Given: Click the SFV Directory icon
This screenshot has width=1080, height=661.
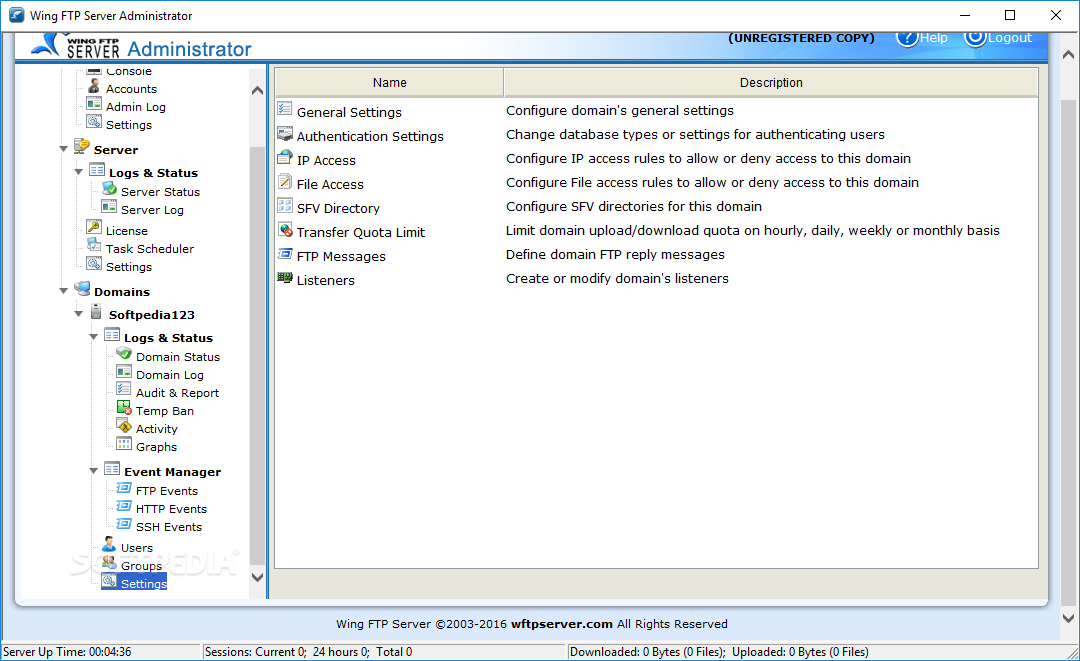Looking at the screenshot, I should point(285,205).
